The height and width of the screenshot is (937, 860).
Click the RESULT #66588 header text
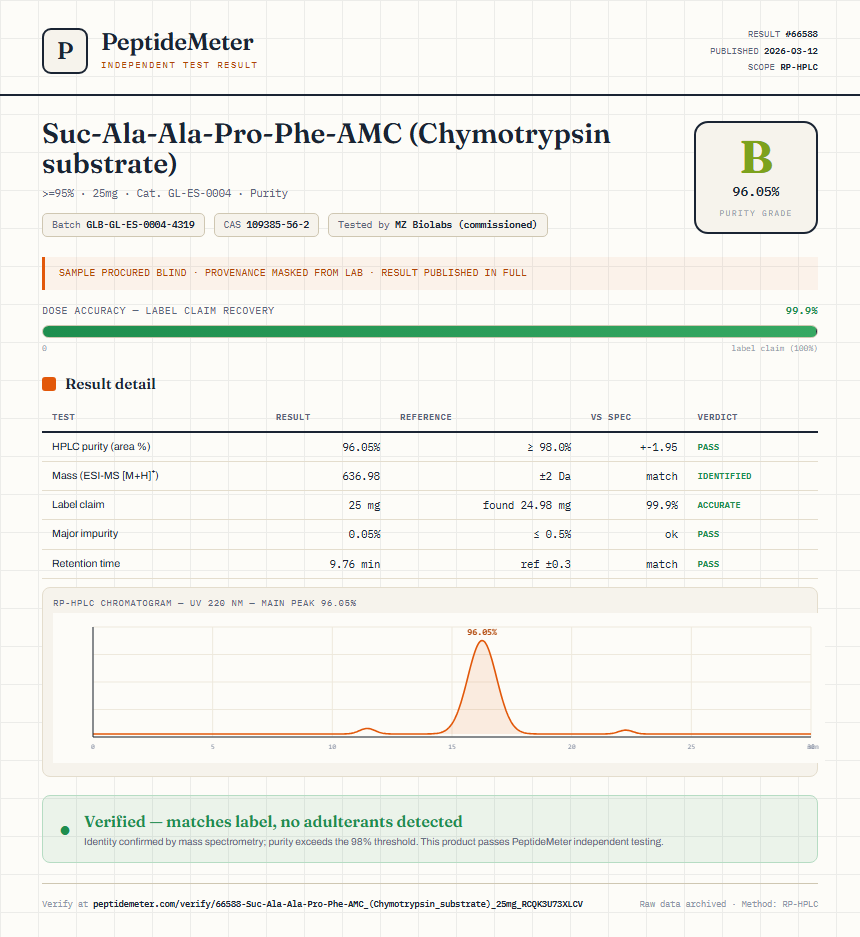(x=782, y=34)
